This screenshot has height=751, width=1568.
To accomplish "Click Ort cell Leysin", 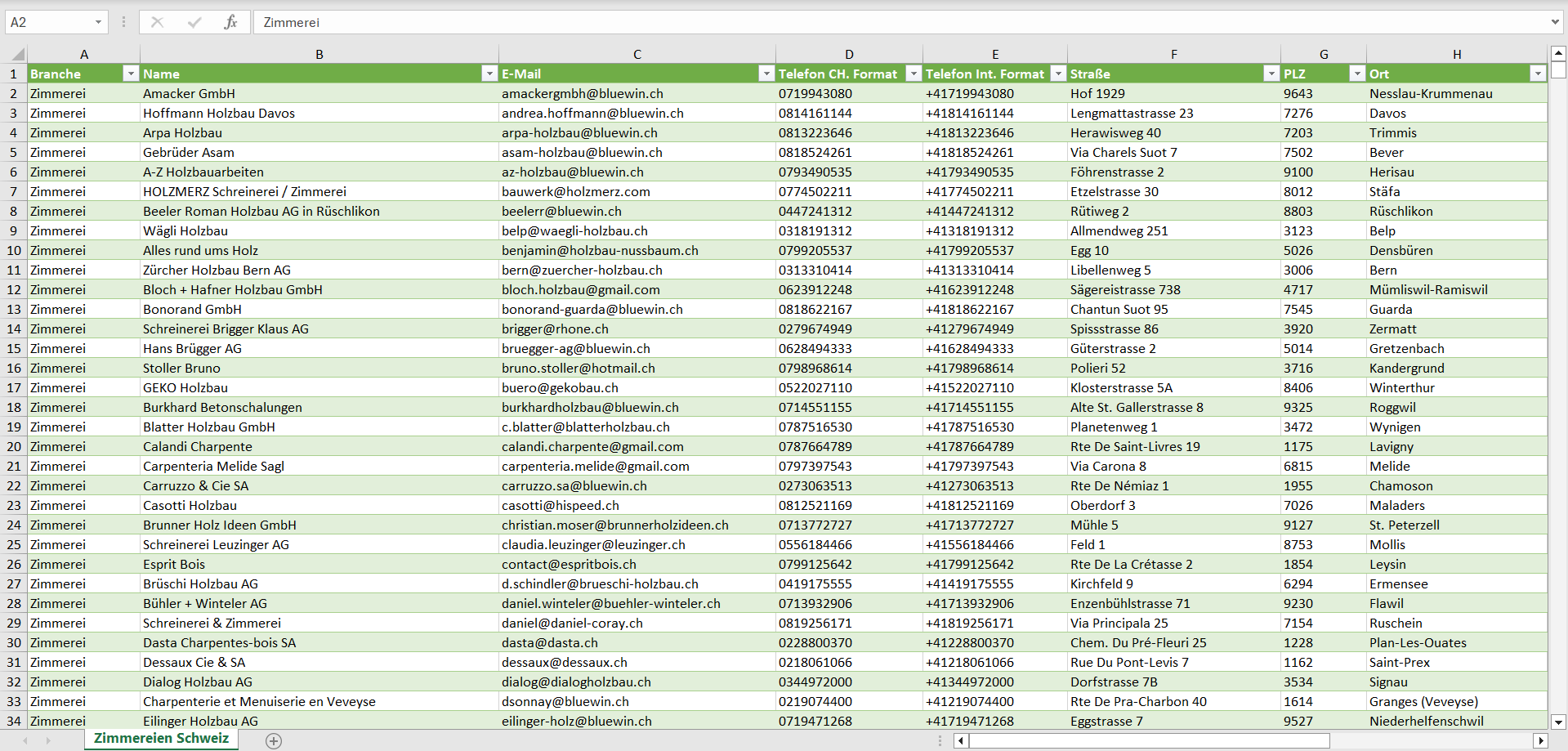I will pyautogui.click(x=1457, y=564).
